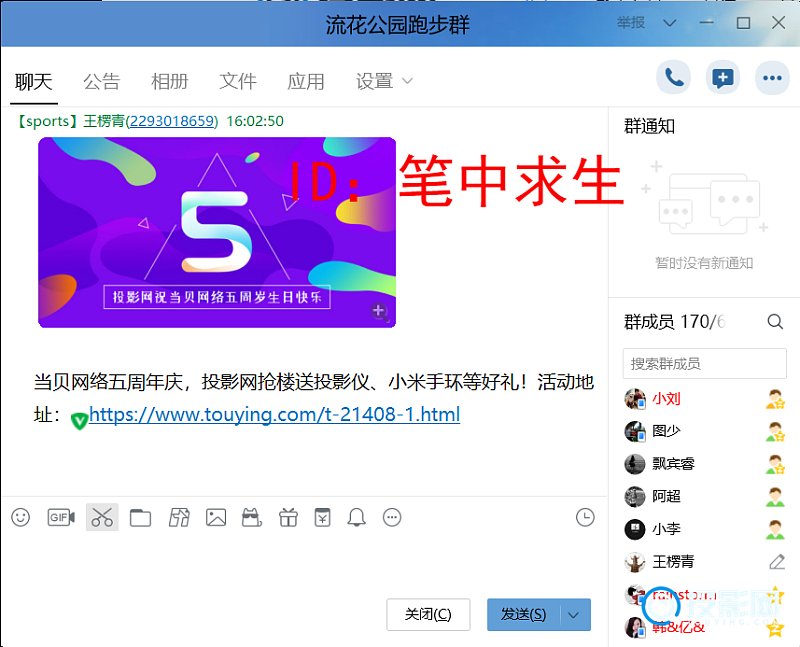800x647 pixels.
Task: Open the circled ellipsis more tools icon
Action: click(x=392, y=517)
